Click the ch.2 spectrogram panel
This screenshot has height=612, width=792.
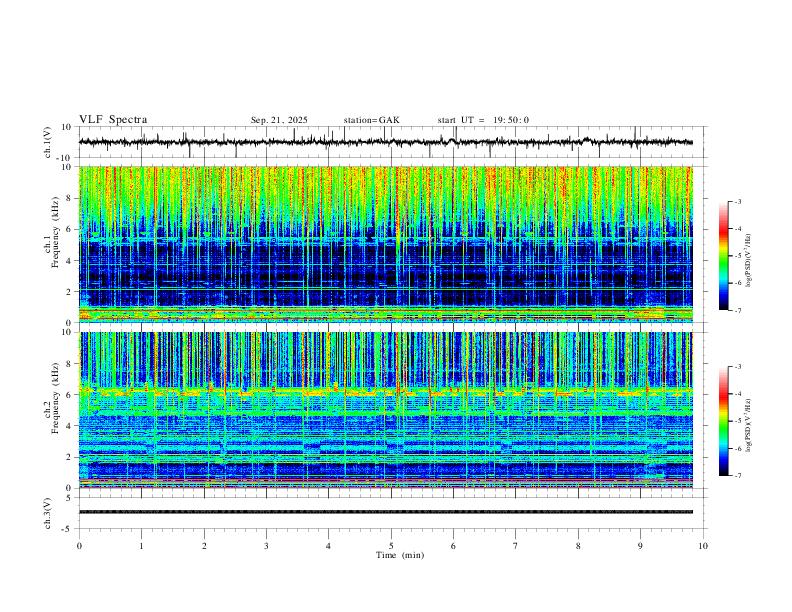click(x=385, y=410)
